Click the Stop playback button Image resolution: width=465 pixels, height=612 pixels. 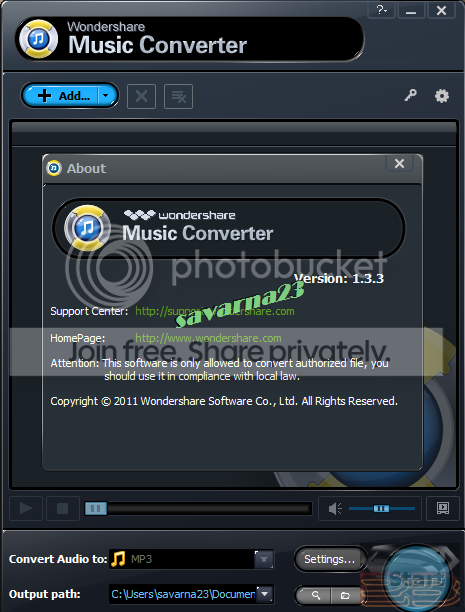tap(62, 508)
